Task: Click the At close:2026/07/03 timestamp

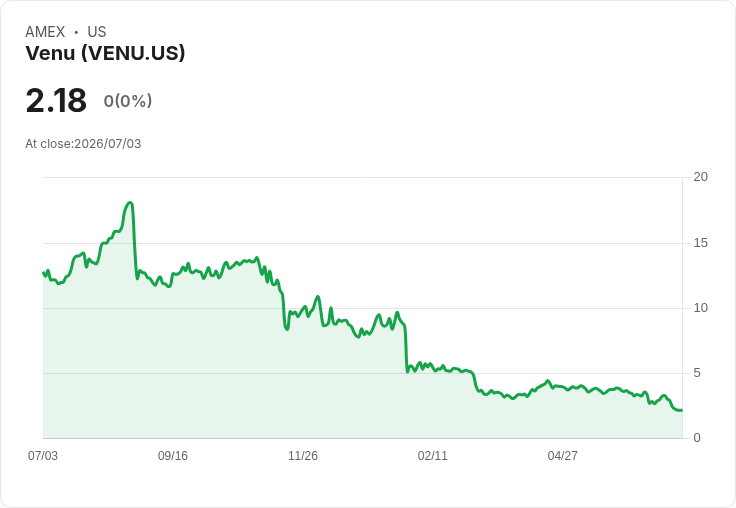Action: tap(83, 144)
